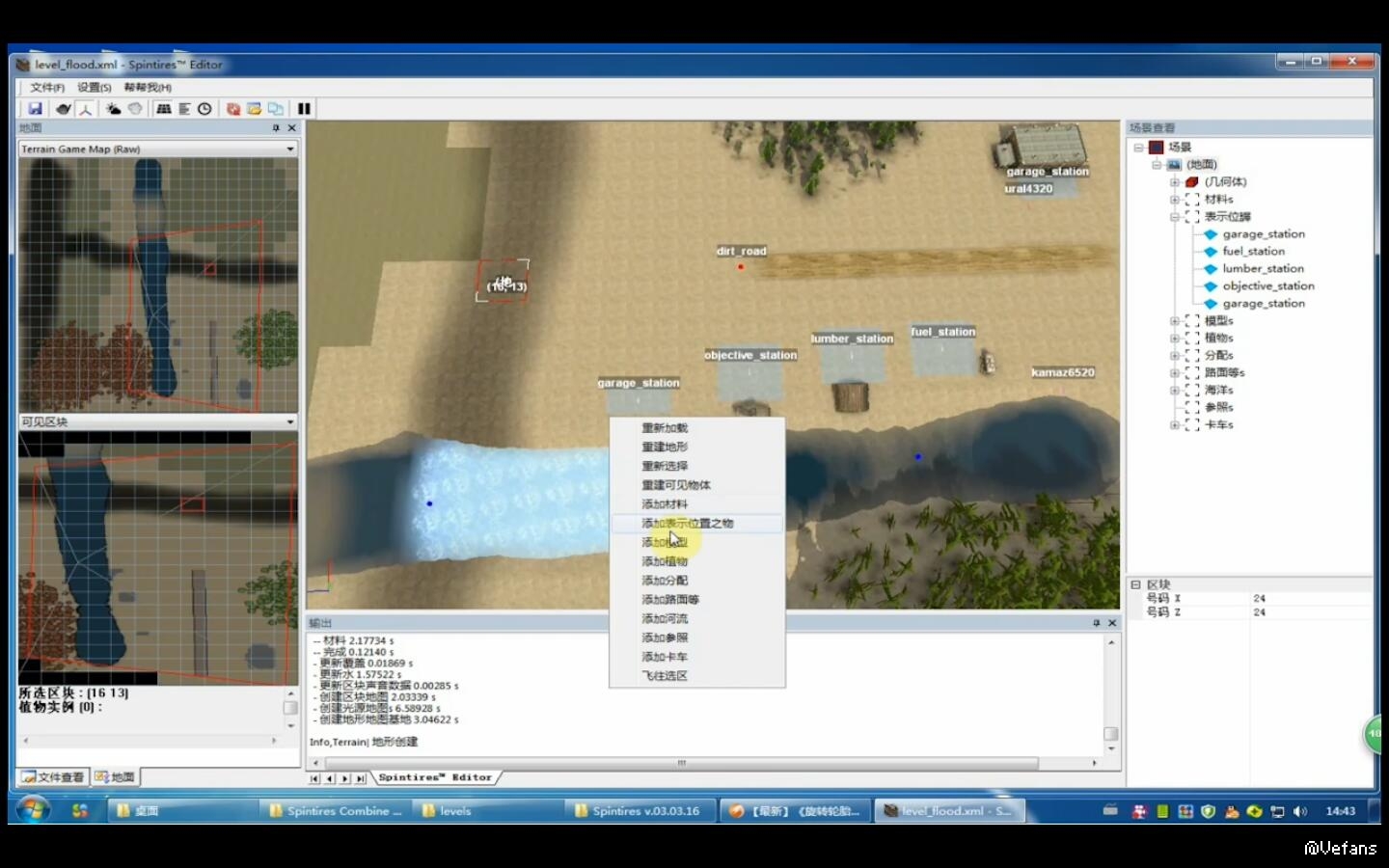Close the 地图 panel
This screenshot has width=1389, height=868.
coord(292,127)
